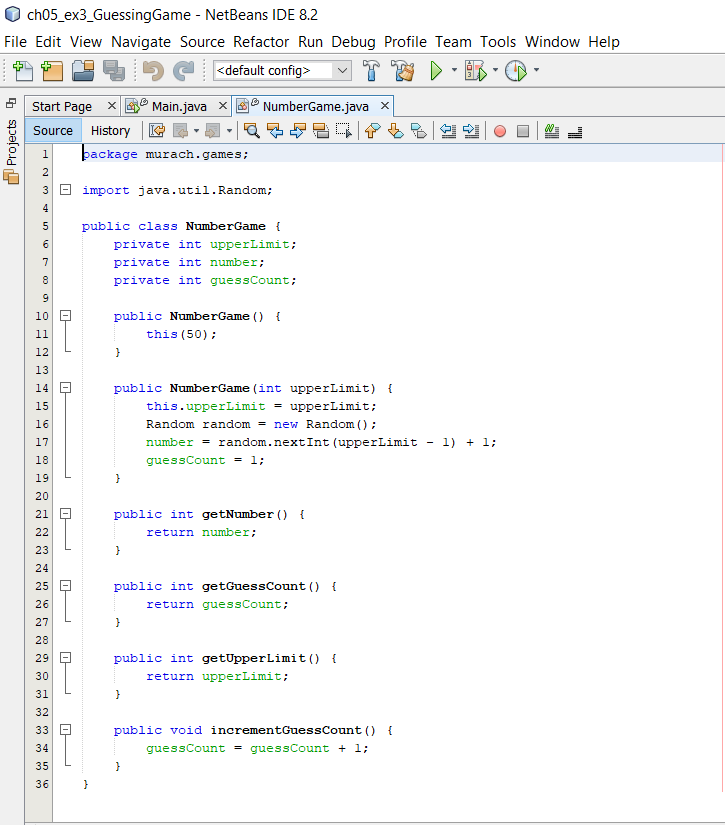Collapse the NumberGame(int upperLimit) constructor fold

point(66,388)
